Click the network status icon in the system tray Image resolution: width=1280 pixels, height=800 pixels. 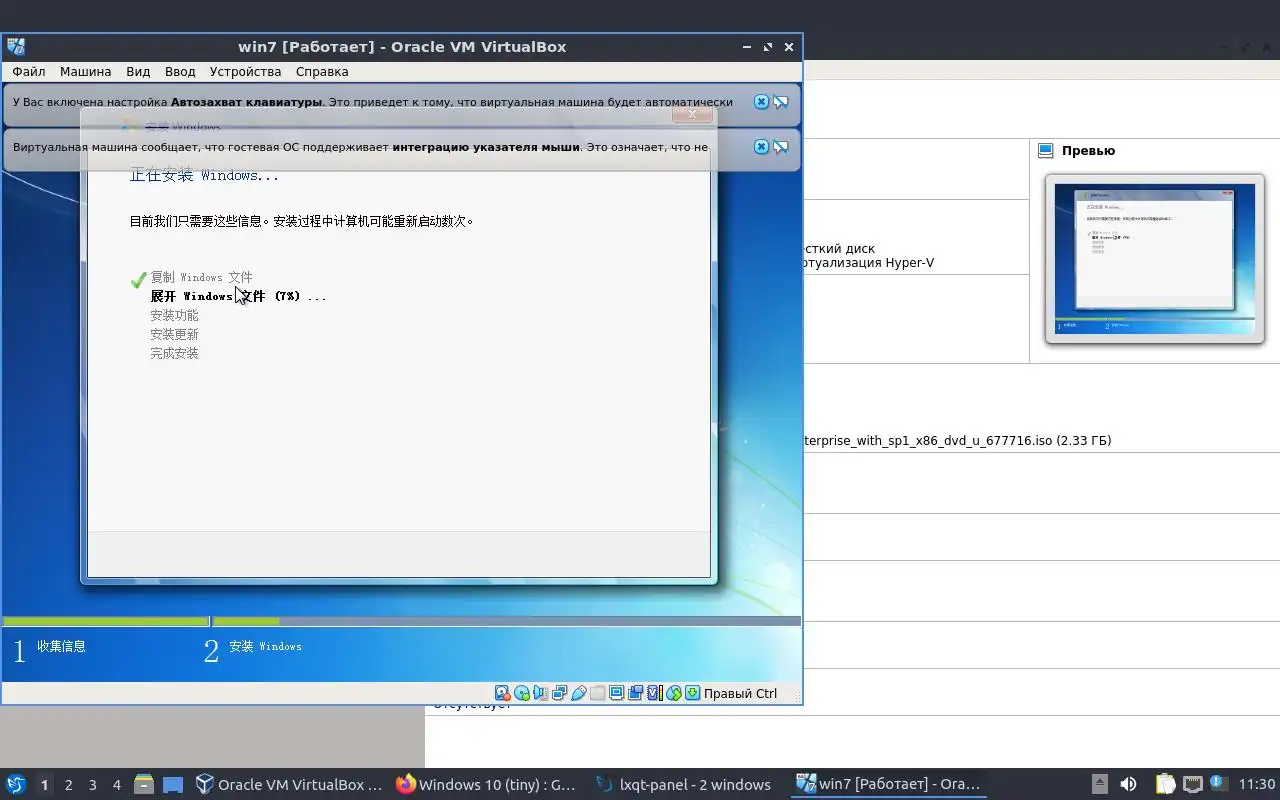point(1192,785)
